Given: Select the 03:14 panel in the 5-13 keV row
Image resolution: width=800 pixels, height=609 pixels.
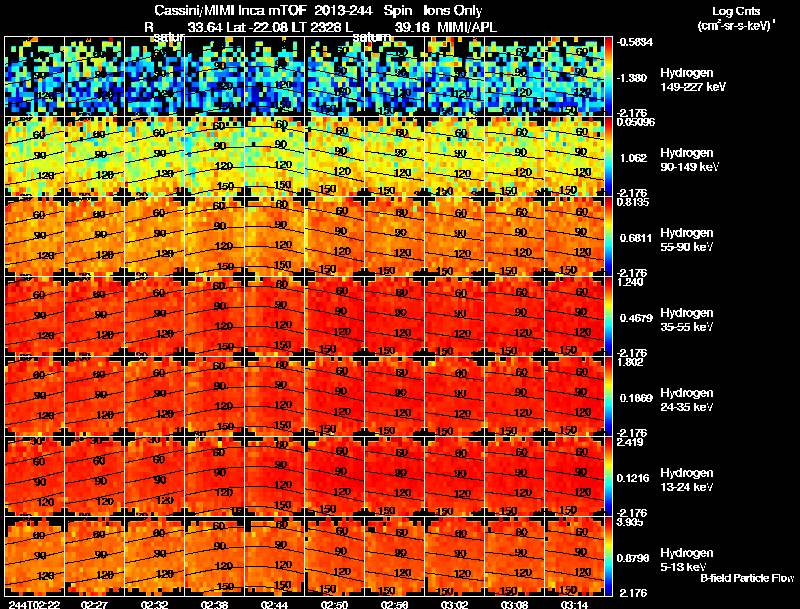Looking at the screenshot, I should click(574, 556).
